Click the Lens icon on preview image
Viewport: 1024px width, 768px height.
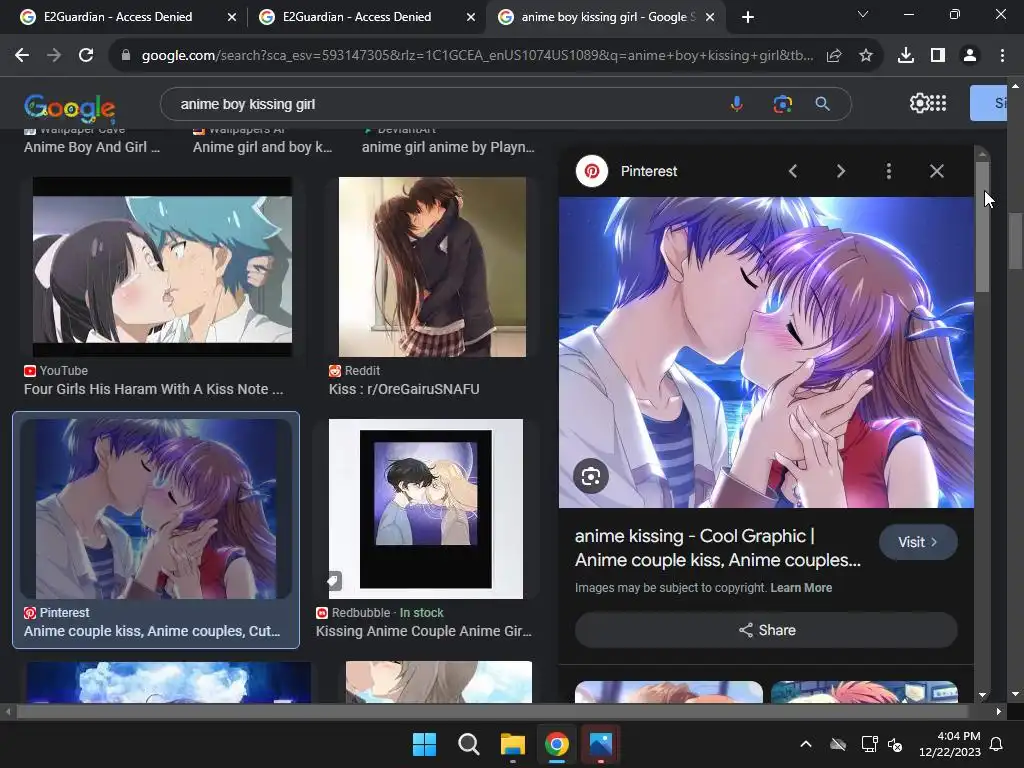[x=591, y=476]
